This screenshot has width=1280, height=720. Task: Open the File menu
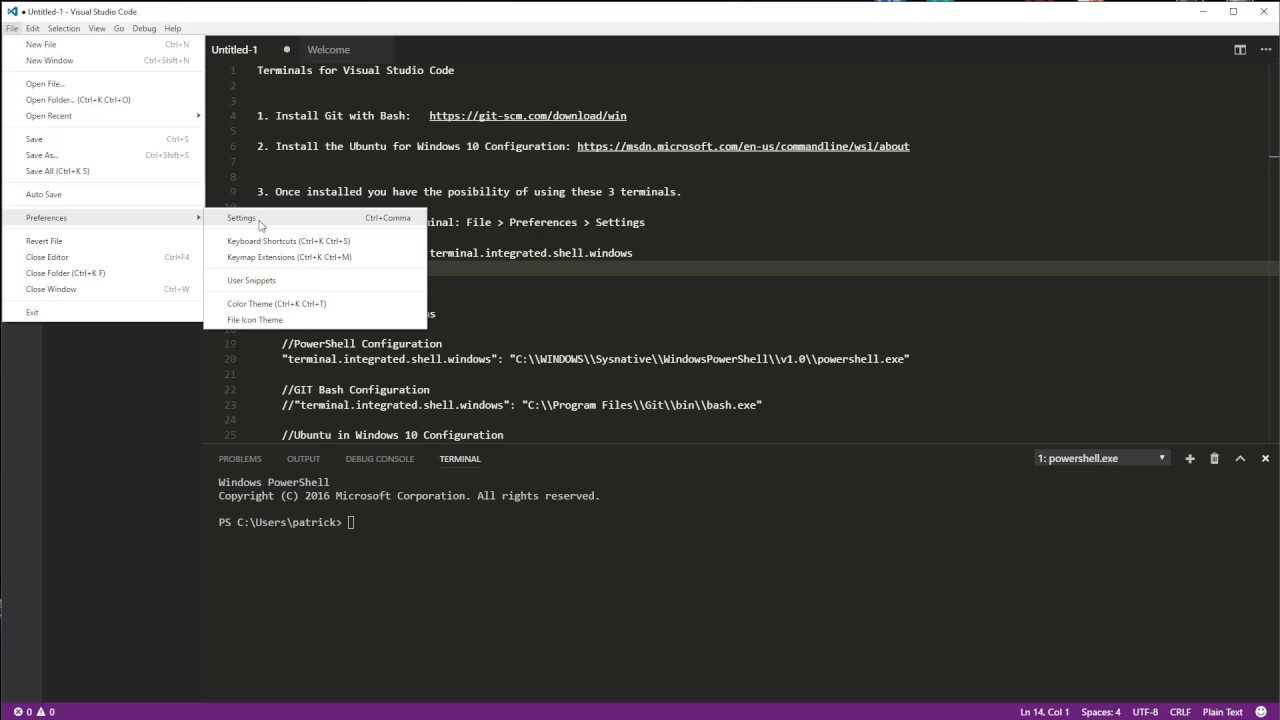tap(12, 29)
